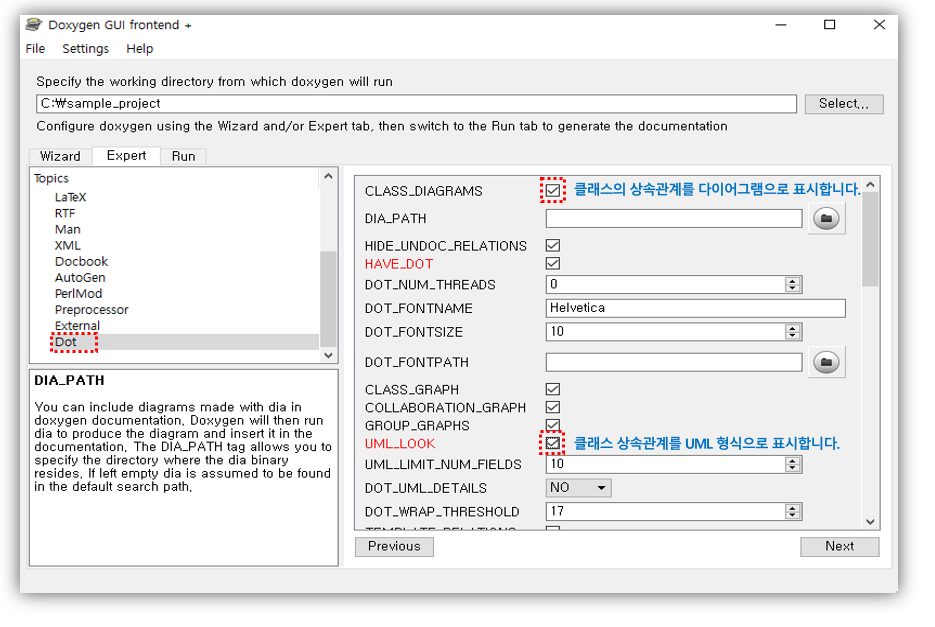Viewport: 935px width, 627px height.
Task: Decrease DOT_WRAP_THRESHOLD with the down arrow
Action: tap(792, 515)
